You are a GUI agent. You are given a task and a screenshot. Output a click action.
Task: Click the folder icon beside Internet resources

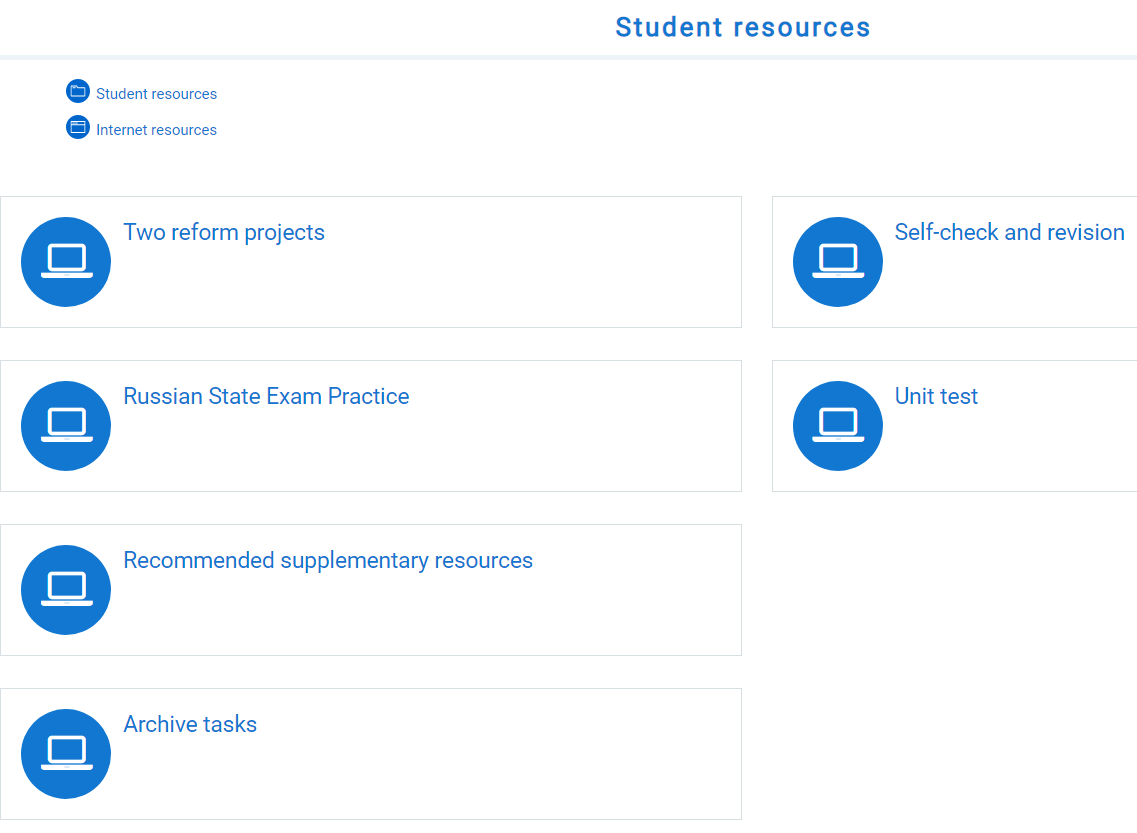[78, 127]
